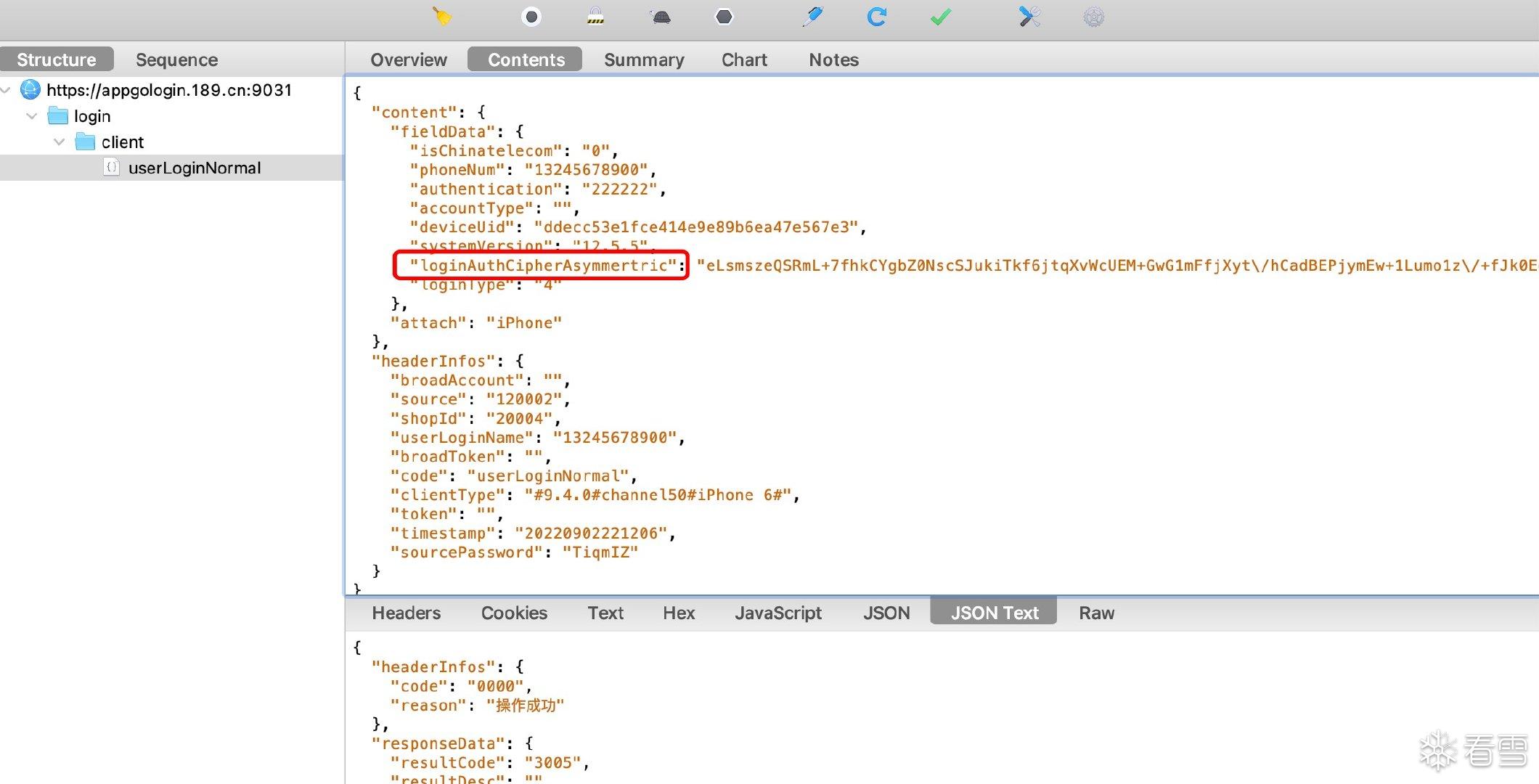This screenshot has width=1539, height=784.
Task: Click the "sourcePassword" value TiqmIZ
Action: point(600,552)
